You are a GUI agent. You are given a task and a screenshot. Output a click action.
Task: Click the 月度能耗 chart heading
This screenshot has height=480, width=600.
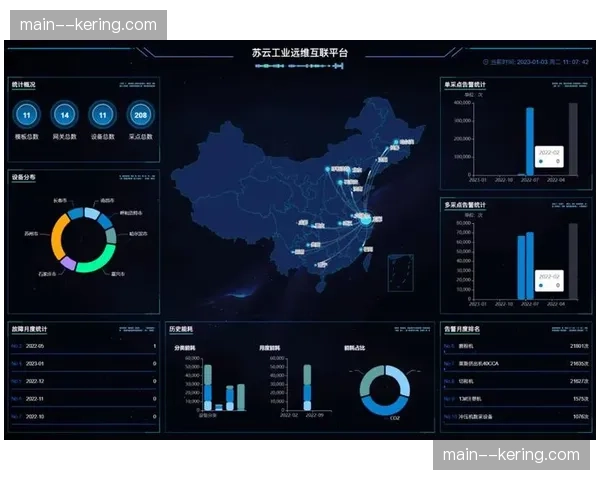pos(270,348)
